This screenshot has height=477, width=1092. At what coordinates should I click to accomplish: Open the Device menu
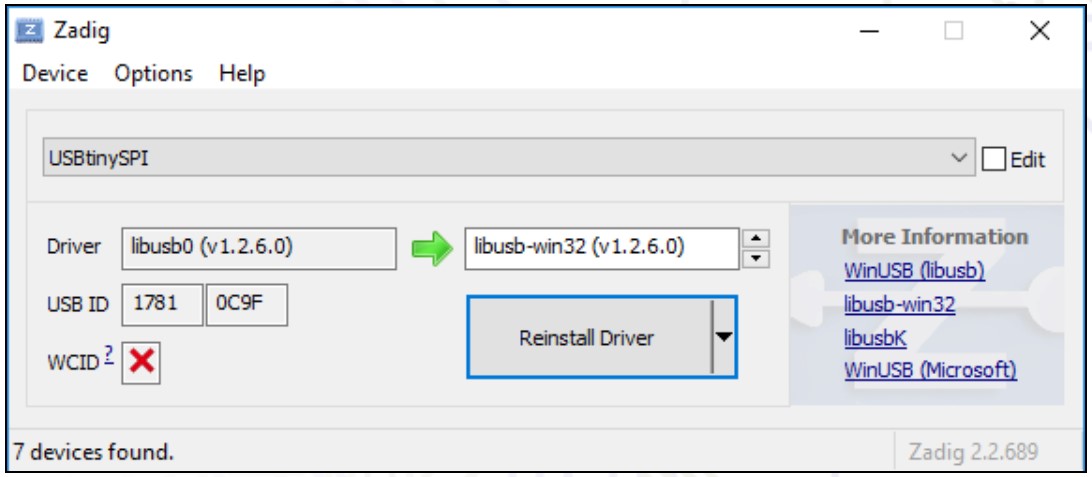55,74
